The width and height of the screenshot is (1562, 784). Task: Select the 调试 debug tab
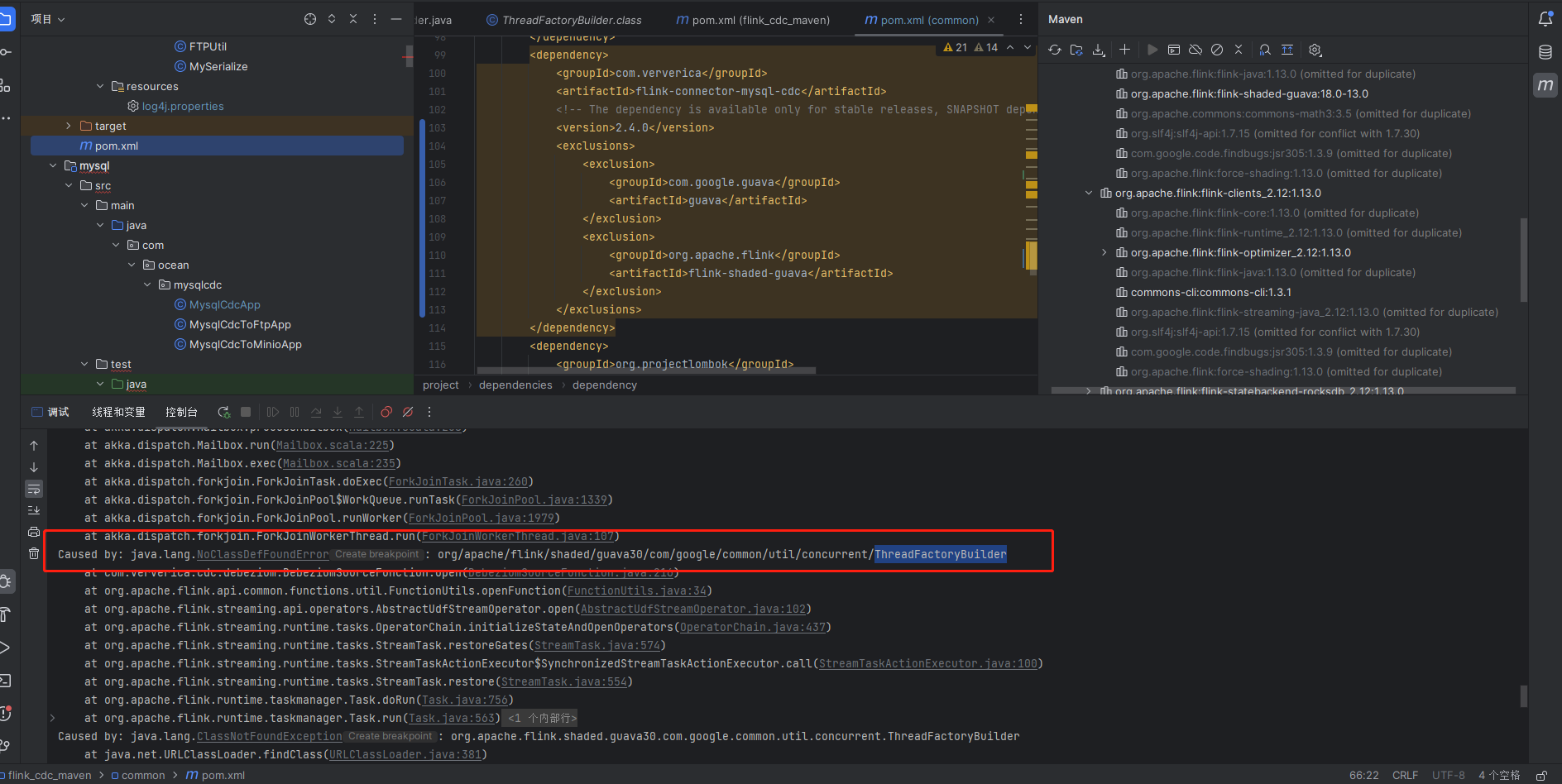(x=50, y=412)
